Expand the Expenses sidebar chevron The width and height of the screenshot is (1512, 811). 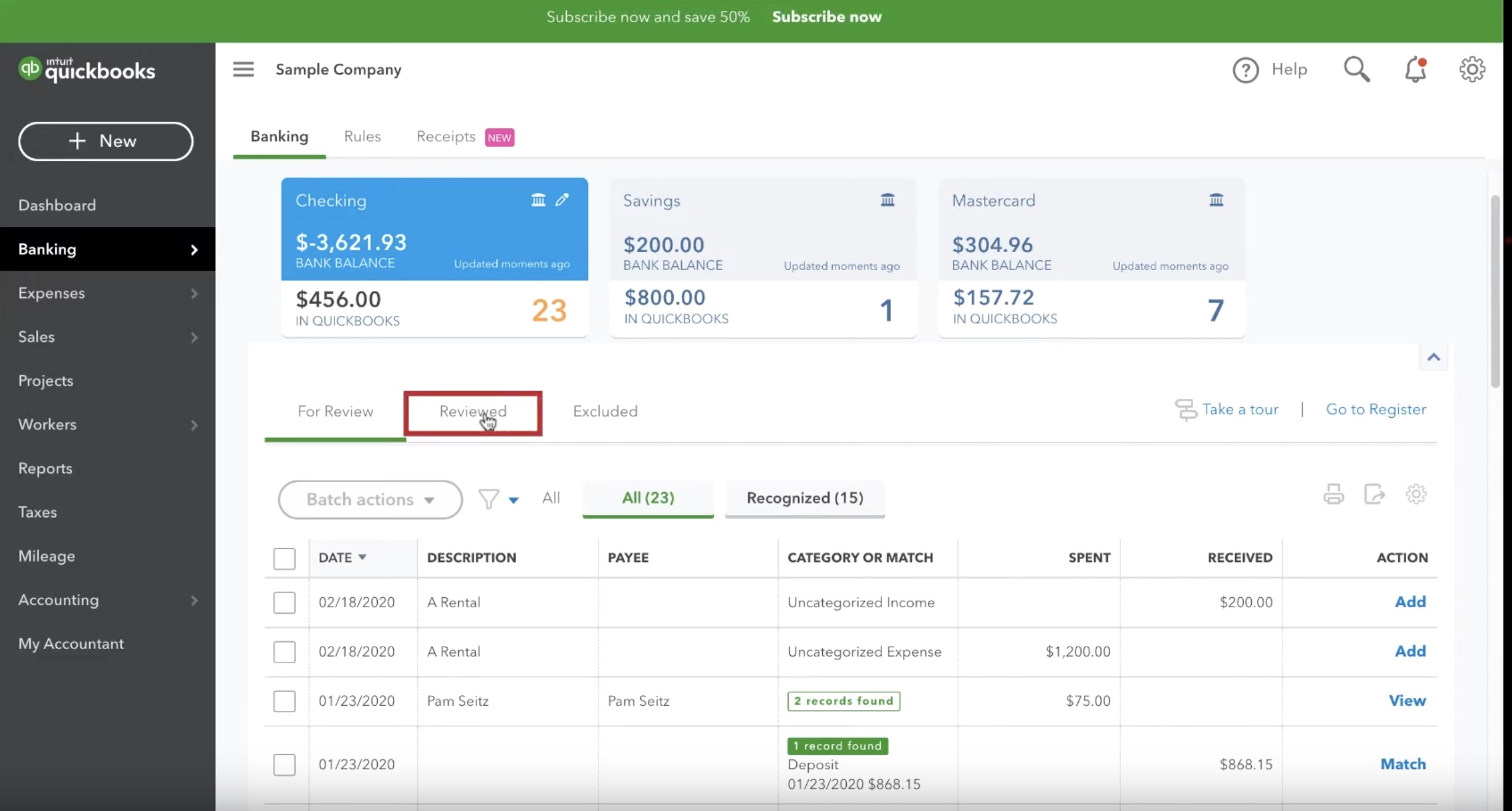click(194, 294)
